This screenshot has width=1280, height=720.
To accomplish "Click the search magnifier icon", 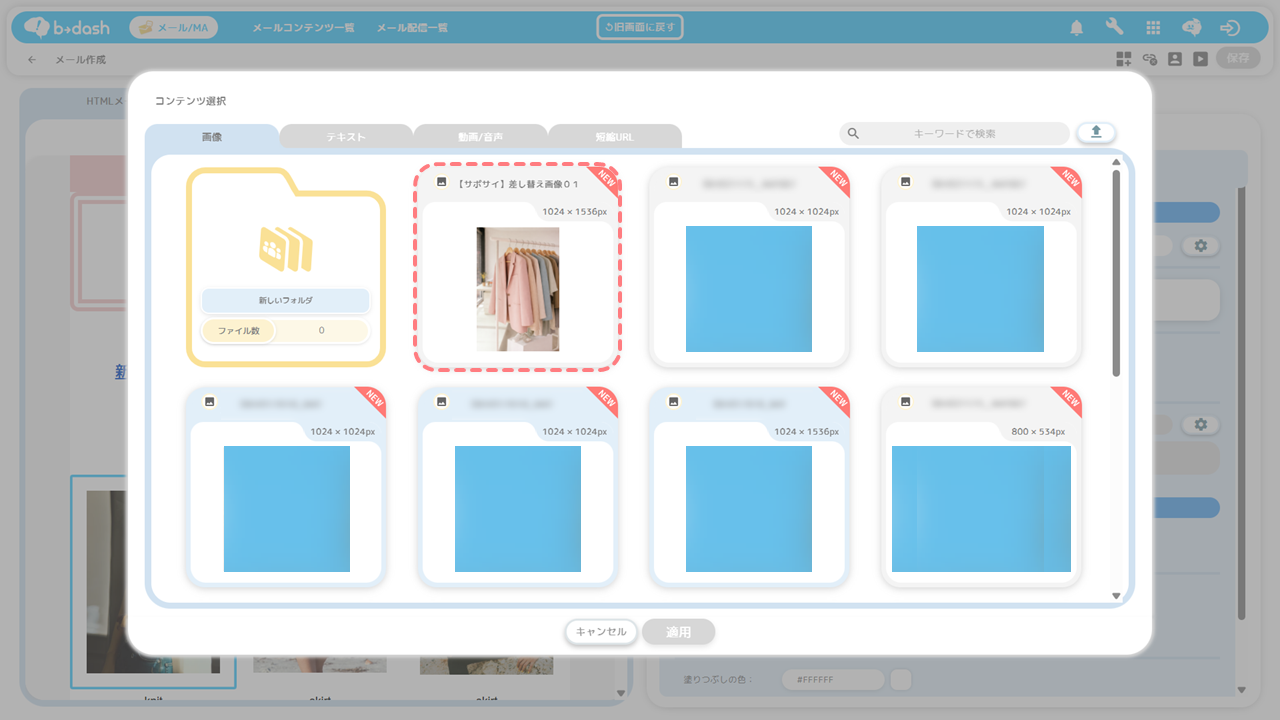I will coord(853,133).
